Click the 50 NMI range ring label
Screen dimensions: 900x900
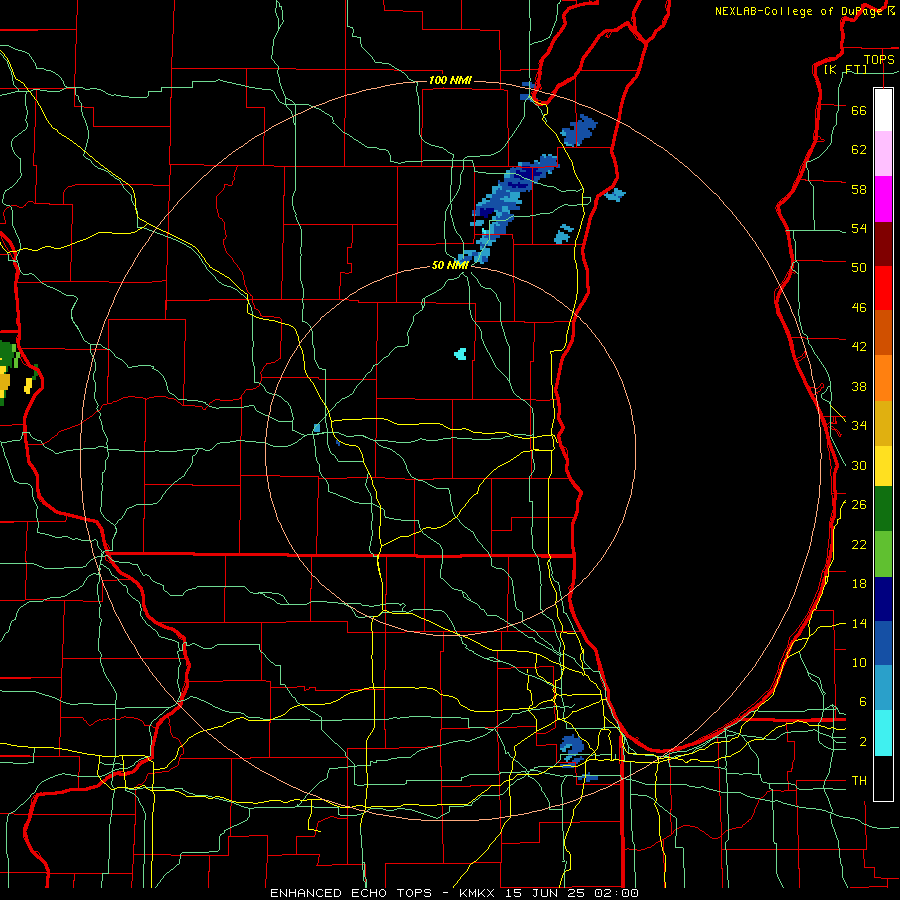click(x=450, y=265)
